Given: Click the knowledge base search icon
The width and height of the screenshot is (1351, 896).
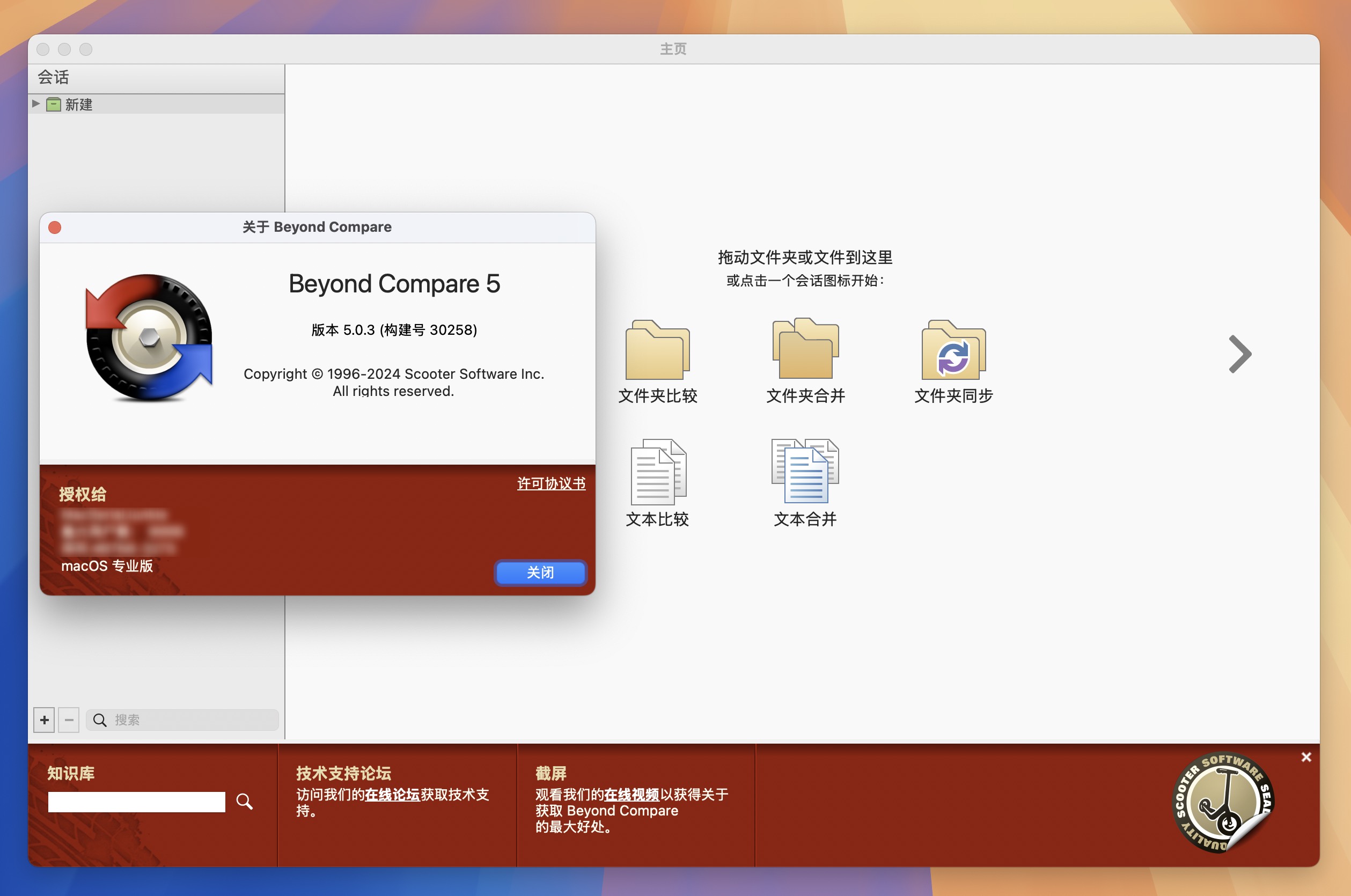Looking at the screenshot, I should point(246,800).
